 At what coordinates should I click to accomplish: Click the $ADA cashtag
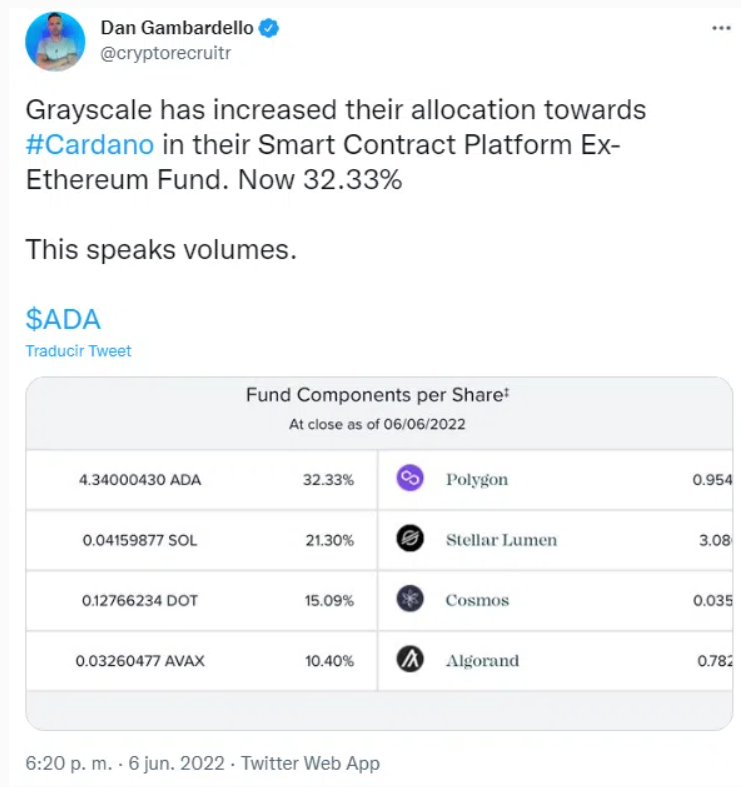[63, 319]
